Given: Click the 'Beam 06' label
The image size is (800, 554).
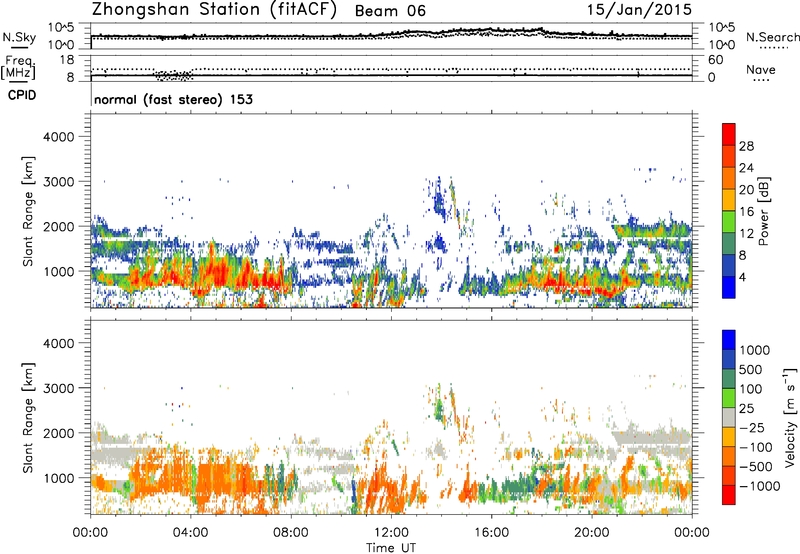Looking at the screenshot, I should [390, 11].
